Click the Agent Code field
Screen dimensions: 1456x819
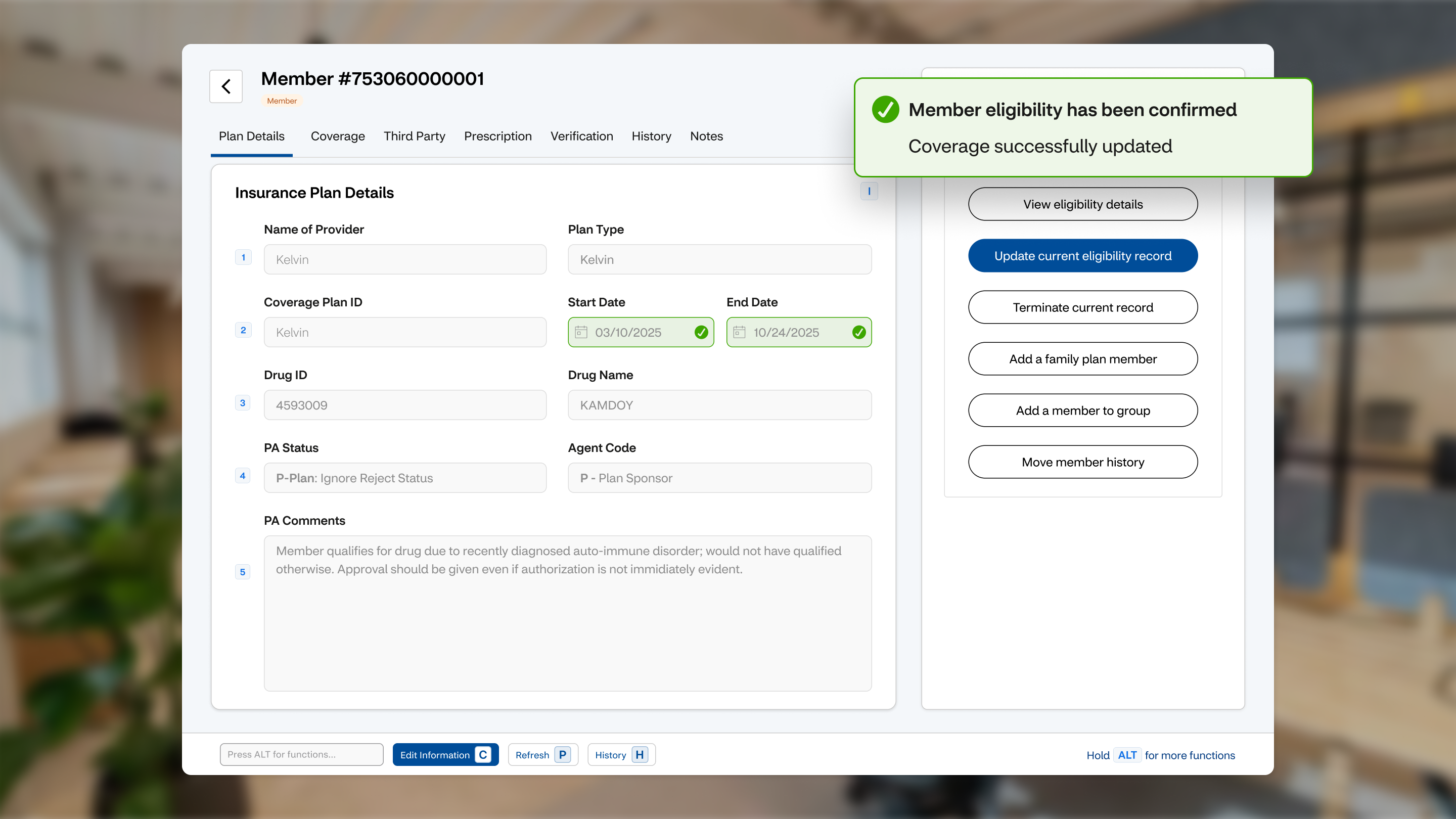click(x=719, y=478)
